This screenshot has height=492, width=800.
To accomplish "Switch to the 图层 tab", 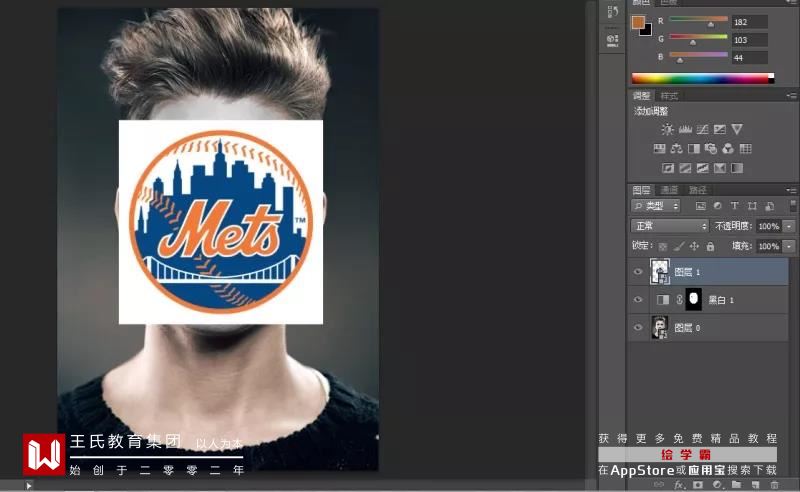I will click(x=641, y=190).
